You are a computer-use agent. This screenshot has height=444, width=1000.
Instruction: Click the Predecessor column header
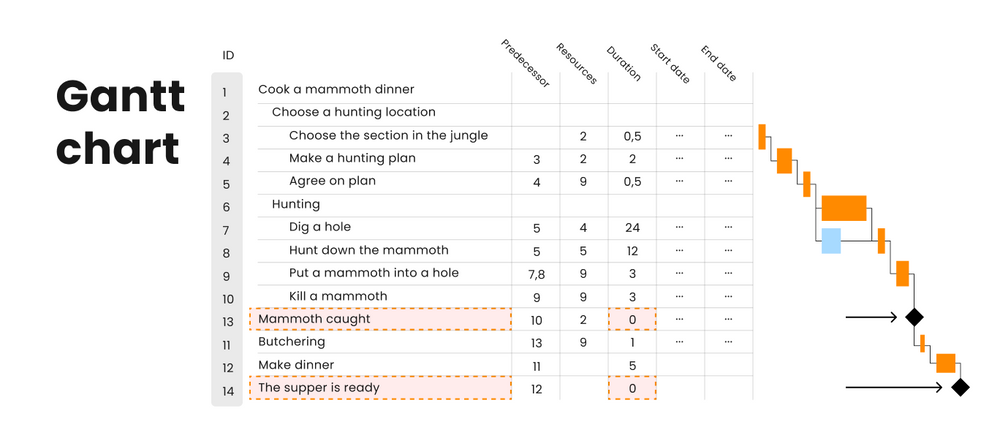tap(526, 64)
